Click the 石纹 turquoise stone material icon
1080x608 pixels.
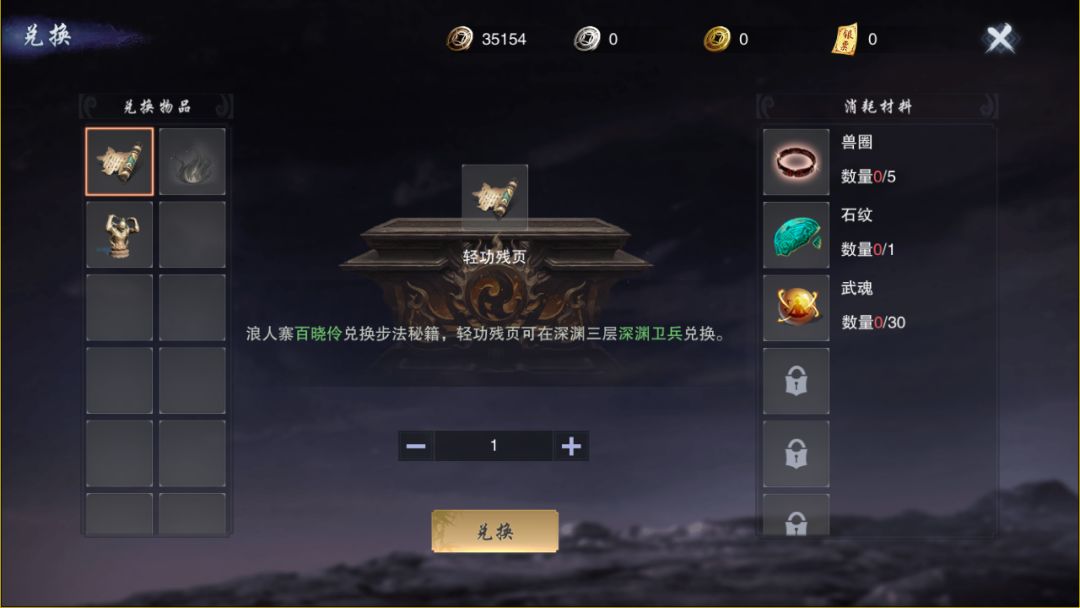click(x=796, y=235)
